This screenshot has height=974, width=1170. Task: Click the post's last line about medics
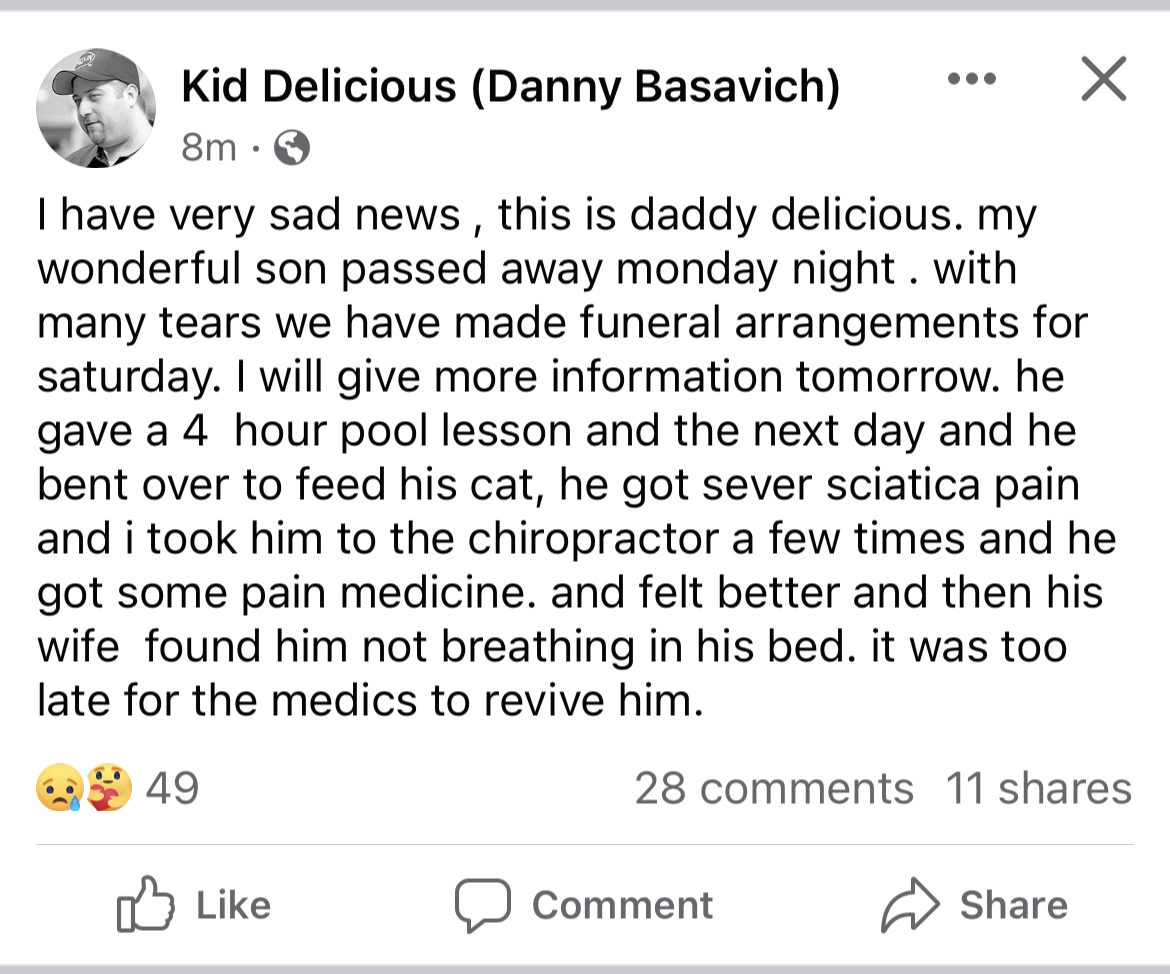click(365, 700)
